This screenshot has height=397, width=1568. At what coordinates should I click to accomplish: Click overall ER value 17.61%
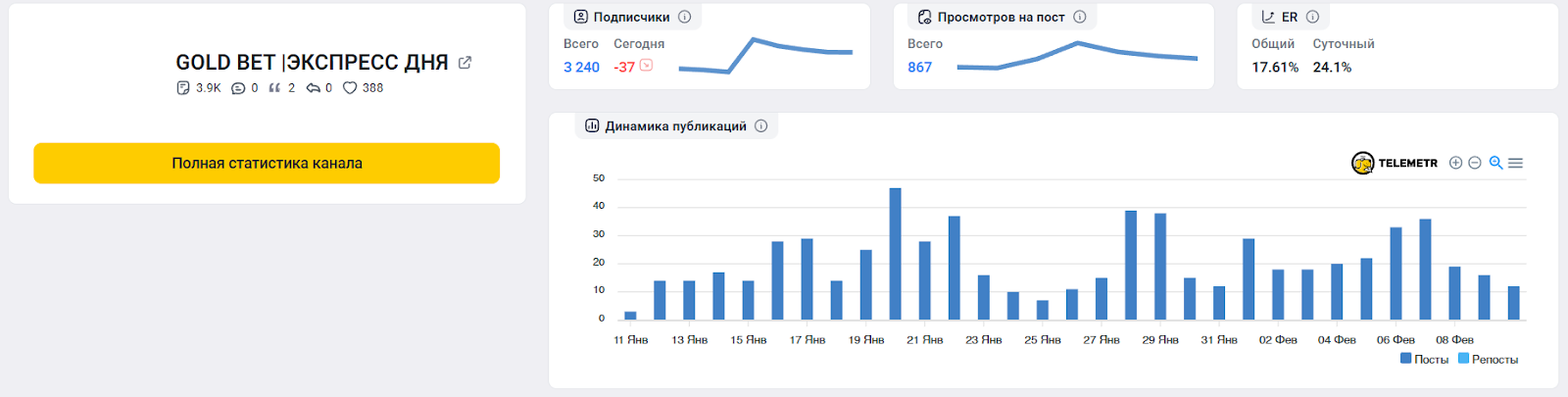tap(1275, 68)
